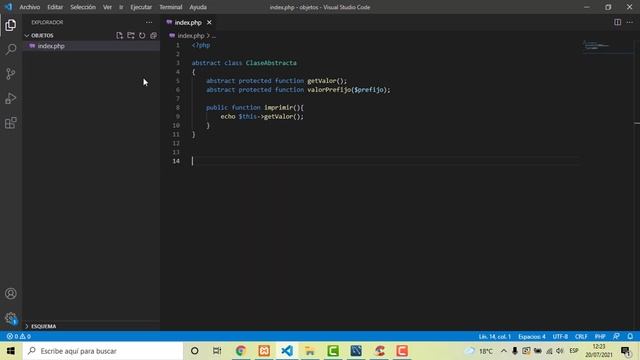The width and height of the screenshot is (640, 360).
Task: Open volume control in system tray
Action: tap(560, 351)
